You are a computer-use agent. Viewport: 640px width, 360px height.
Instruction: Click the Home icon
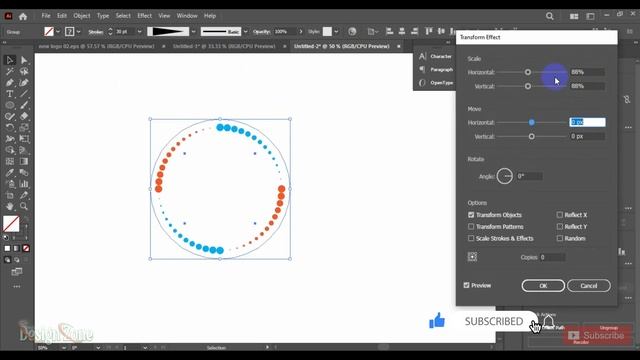click(x=23, y=16)
